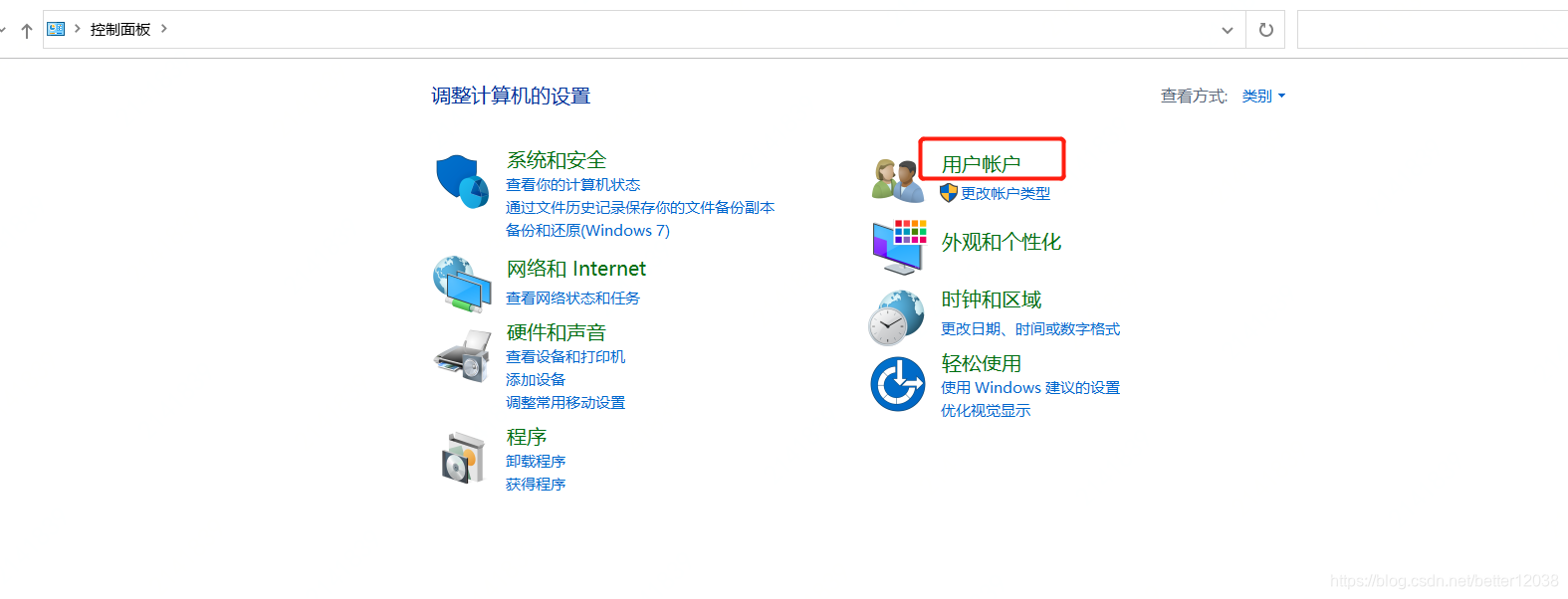Expand the chevron after 控制面板 breadcrumb

click(x=164, y=29)
